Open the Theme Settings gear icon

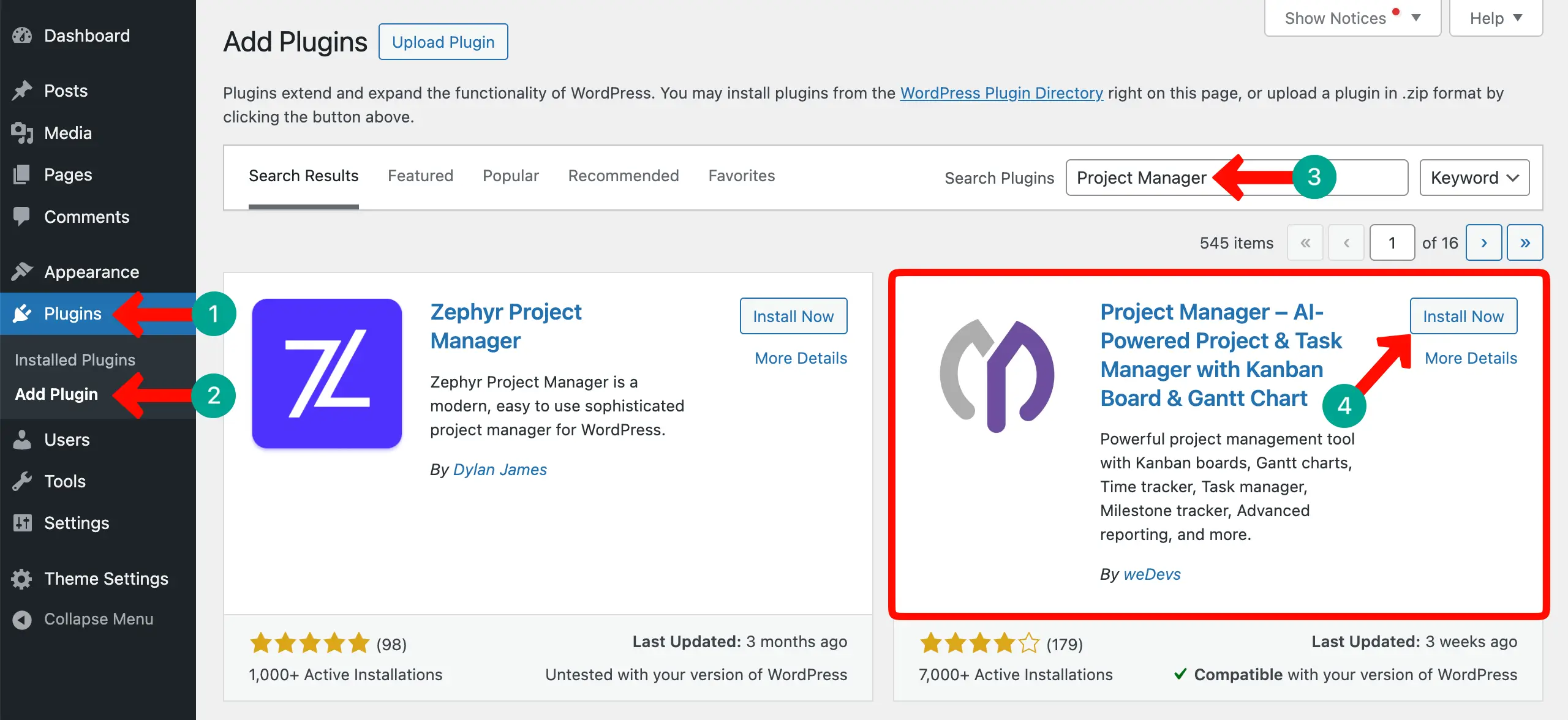pyautogui.click(x=22, y=578)
